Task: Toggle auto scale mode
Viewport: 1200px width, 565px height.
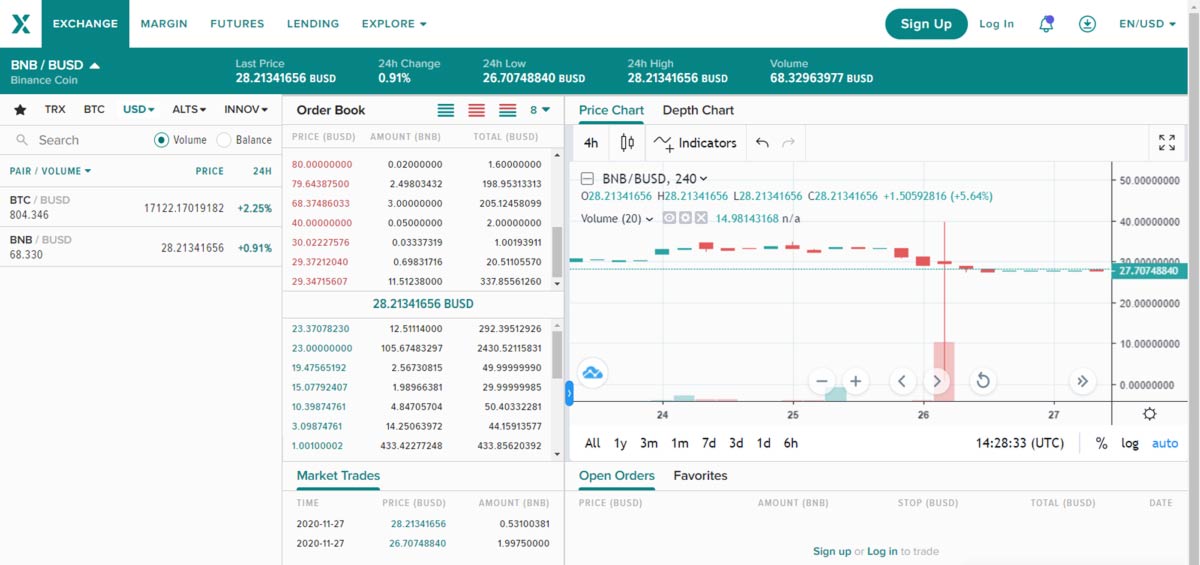Action: click(1165, 443)
